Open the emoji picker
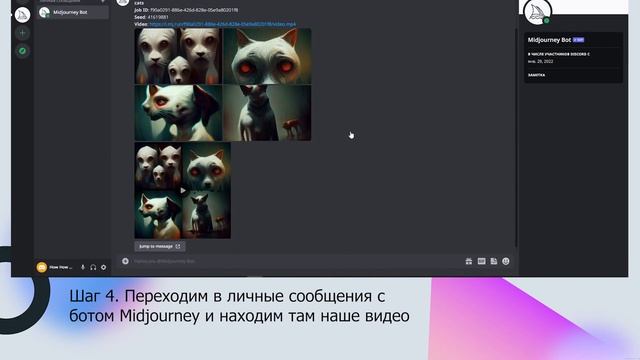The image size is (640, 360). click(506, 261)
